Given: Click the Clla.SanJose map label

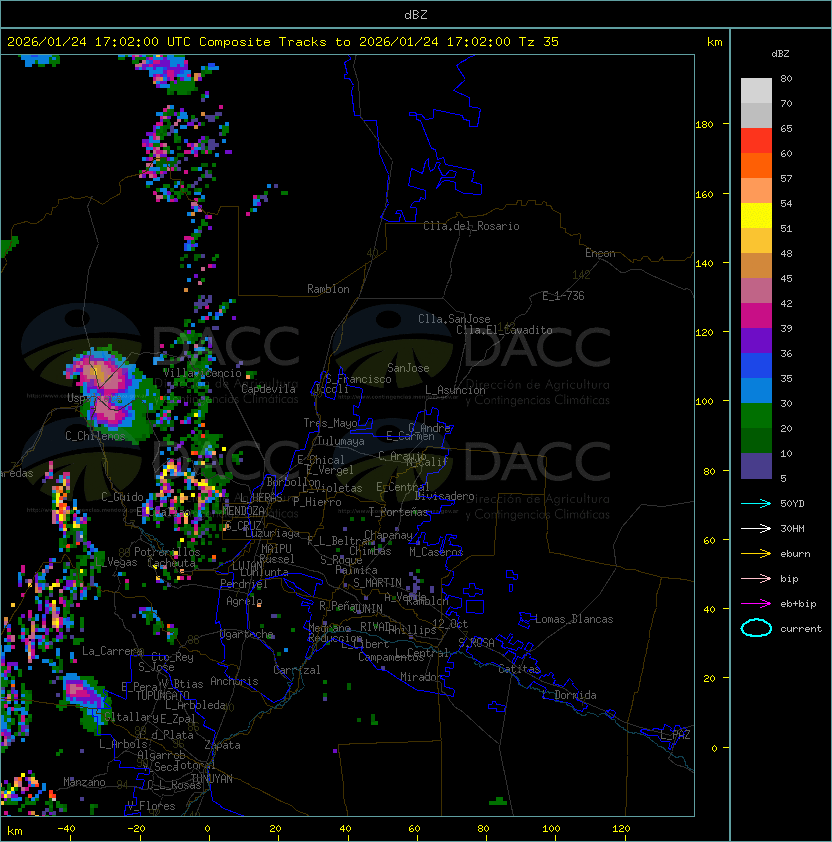Looking at the screenshot, I should [454, 319].
